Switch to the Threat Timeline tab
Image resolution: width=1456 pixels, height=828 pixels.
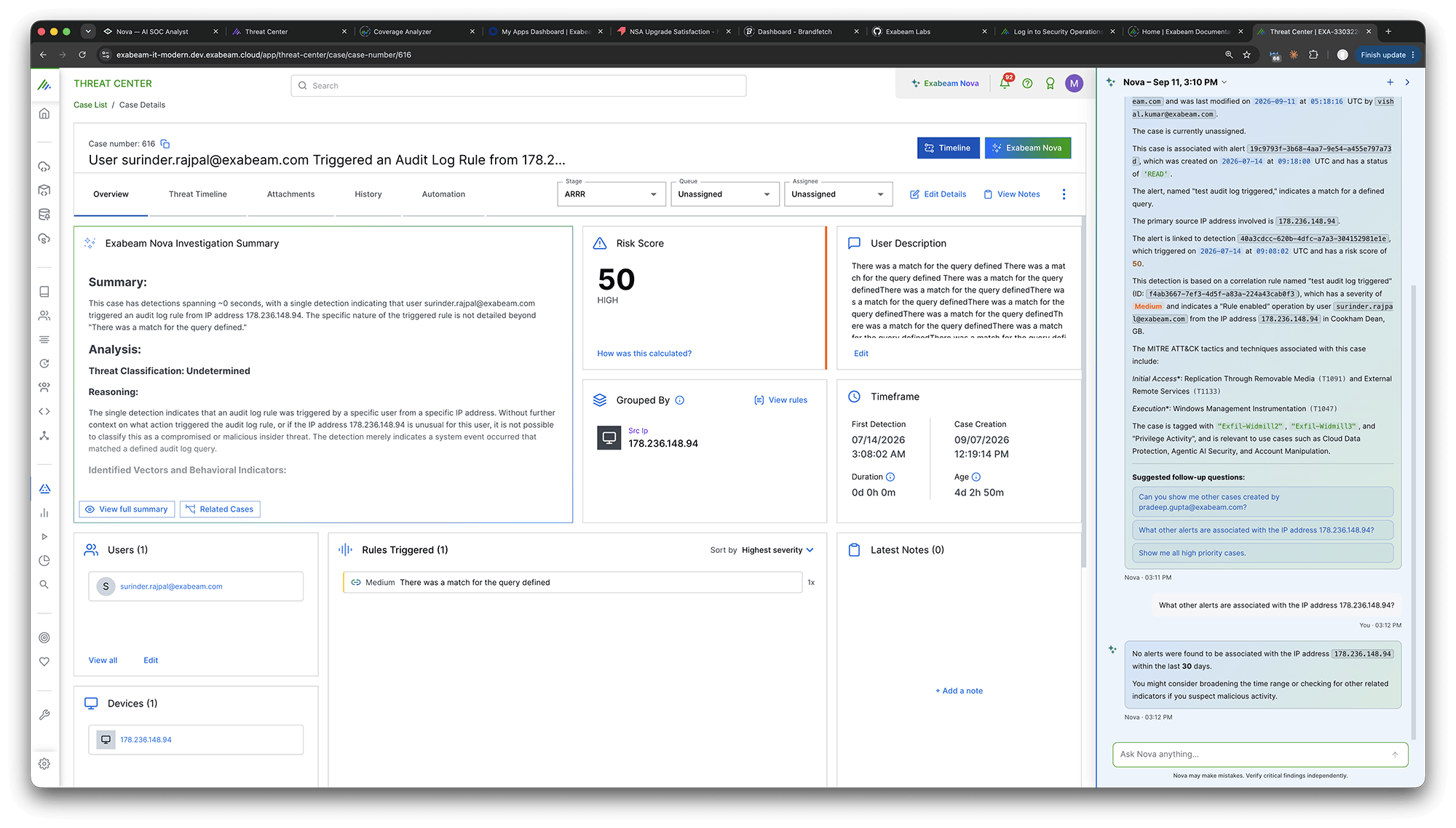[x=198, y=194]
